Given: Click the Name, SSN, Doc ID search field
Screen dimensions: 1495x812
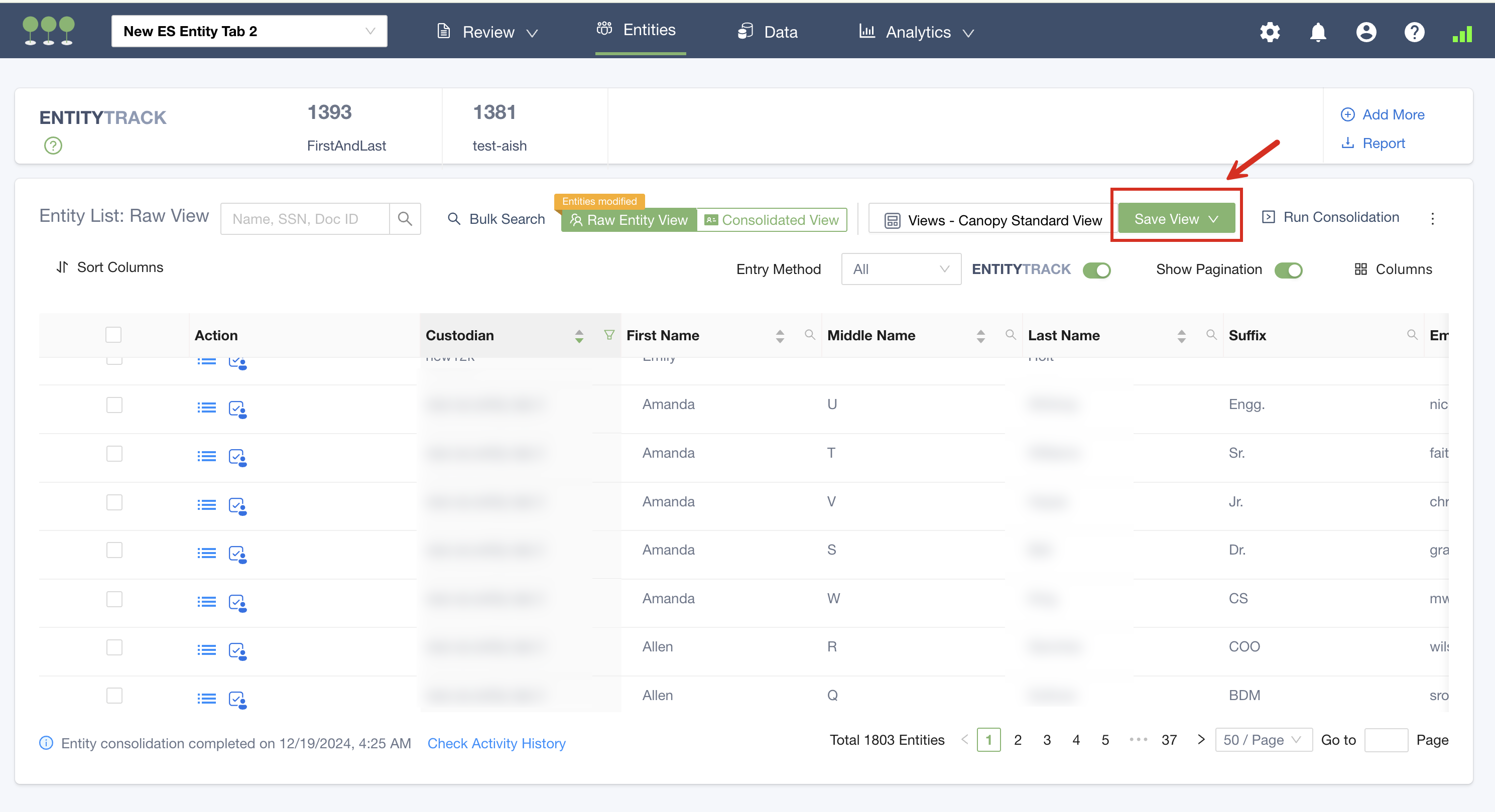Looking at the screenshot, I should [x=305, y=219].
